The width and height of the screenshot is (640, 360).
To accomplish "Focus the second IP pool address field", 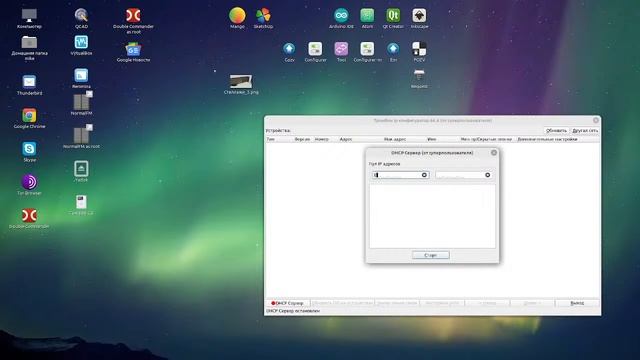I will point(463,175).
